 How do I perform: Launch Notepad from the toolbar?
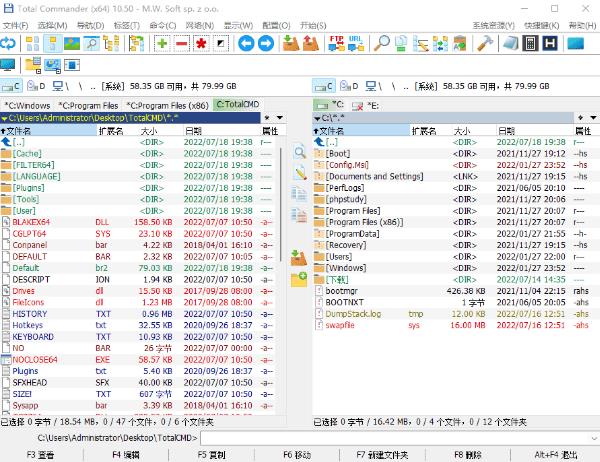510,43
